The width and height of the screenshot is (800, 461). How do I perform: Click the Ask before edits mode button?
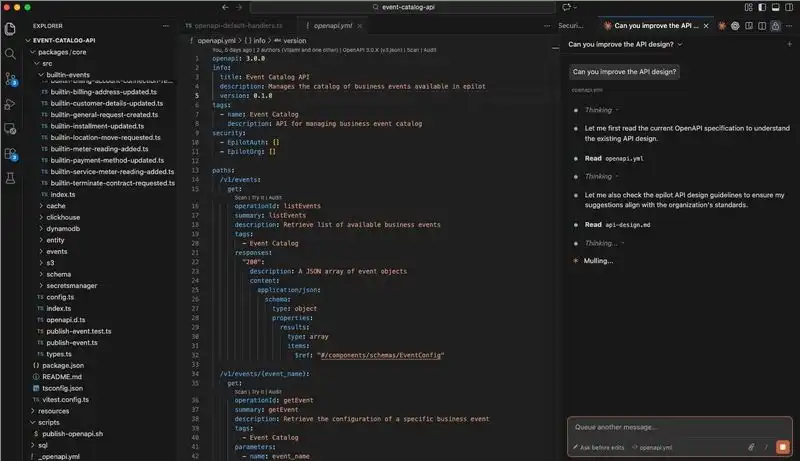pos(598,447)
